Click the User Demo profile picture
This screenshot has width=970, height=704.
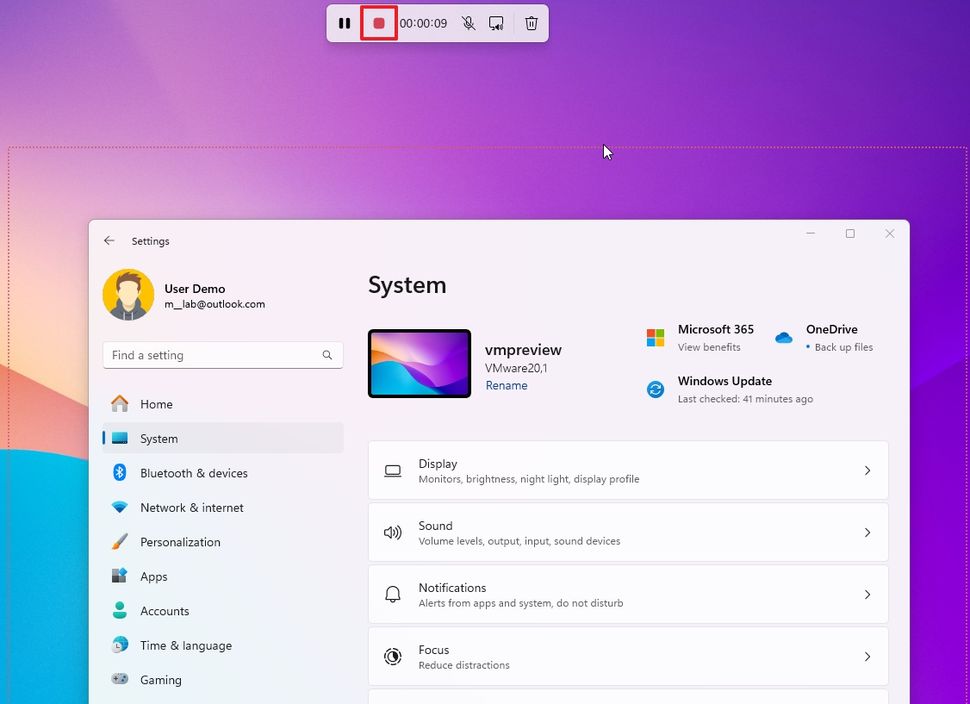pos(128,295)
